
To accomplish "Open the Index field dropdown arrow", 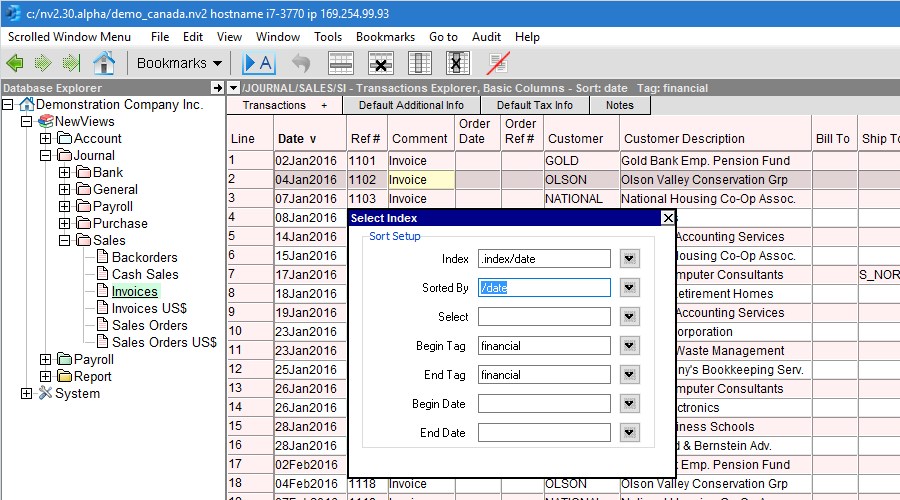I will pyautogui.click(x=628, y=259).
